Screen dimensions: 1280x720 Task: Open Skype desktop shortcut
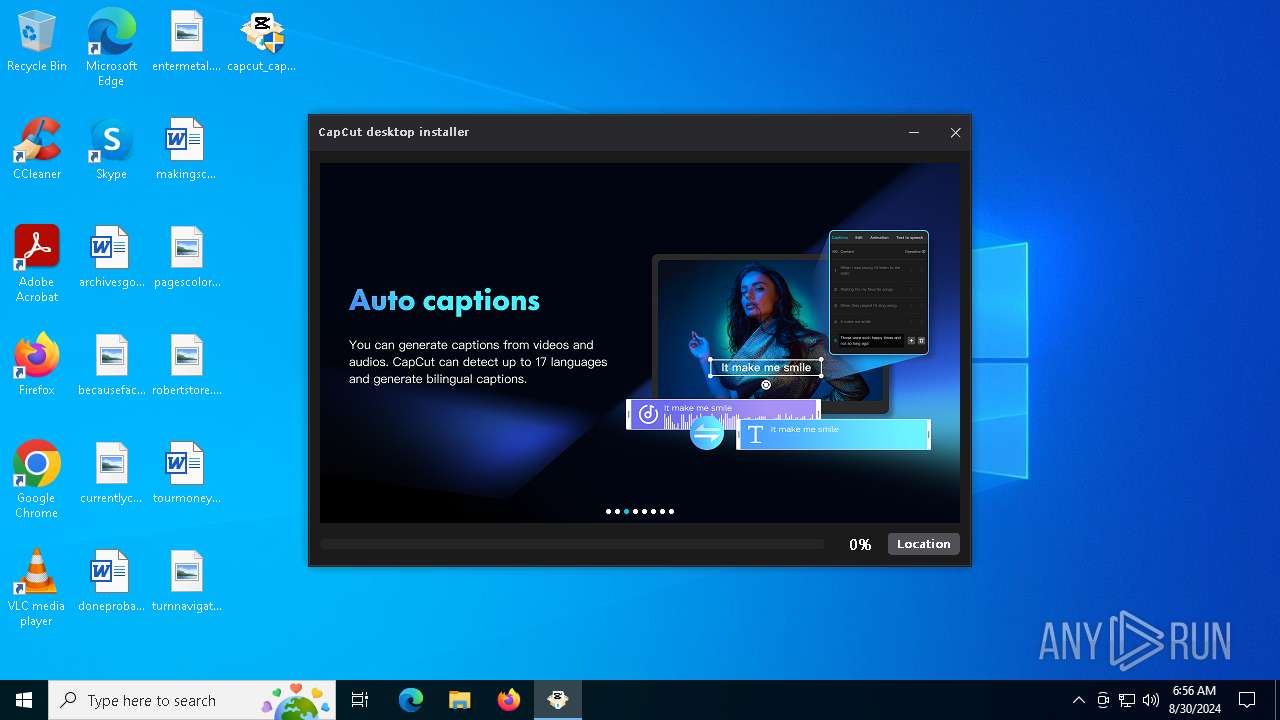click(x=111, y=150)
